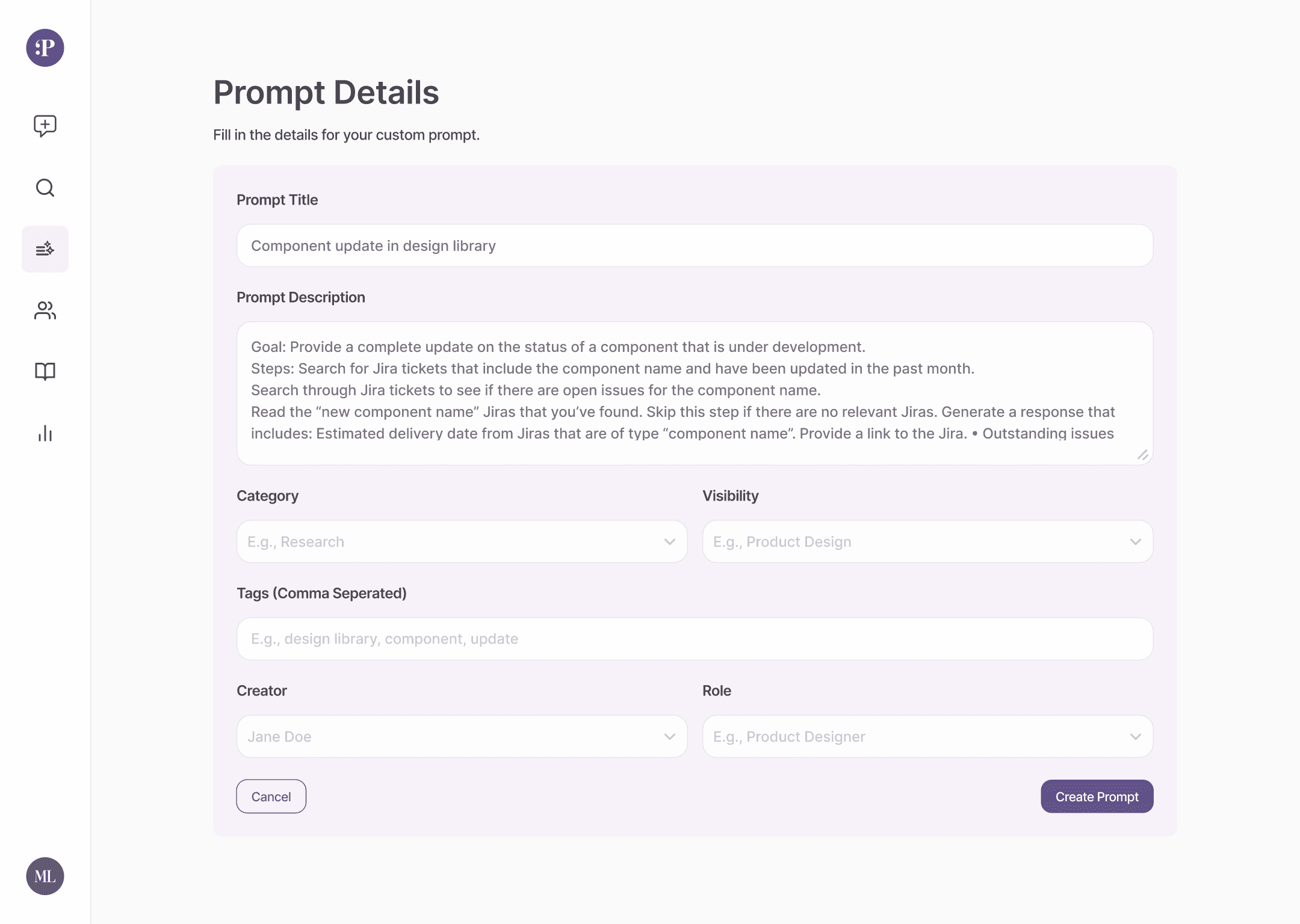Open the prompts list sparkle icon
Screen dimensions: 1300x924
click(x=45, y=249)
